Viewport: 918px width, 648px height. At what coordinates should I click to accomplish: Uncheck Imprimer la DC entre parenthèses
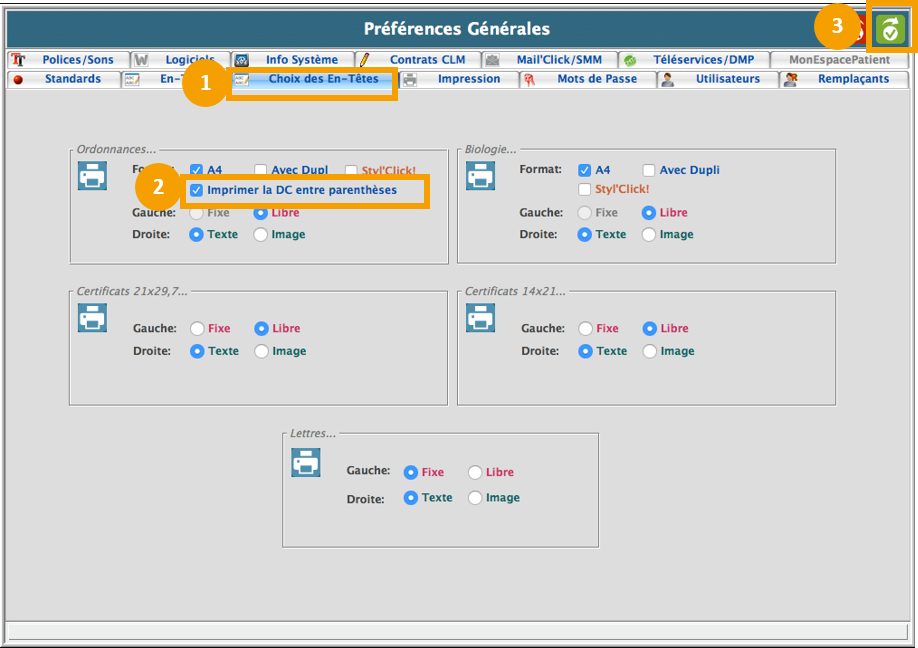[x=197, y=190]
